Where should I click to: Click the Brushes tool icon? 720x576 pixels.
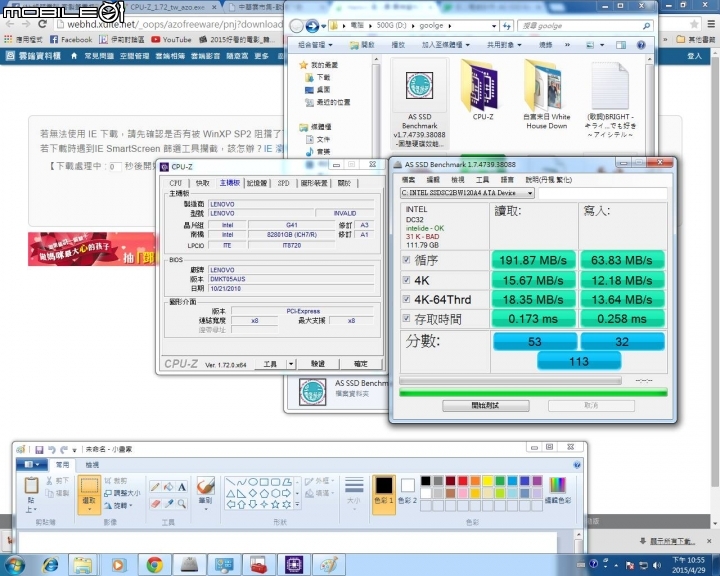pyautogui.click(x=205, y=486)
